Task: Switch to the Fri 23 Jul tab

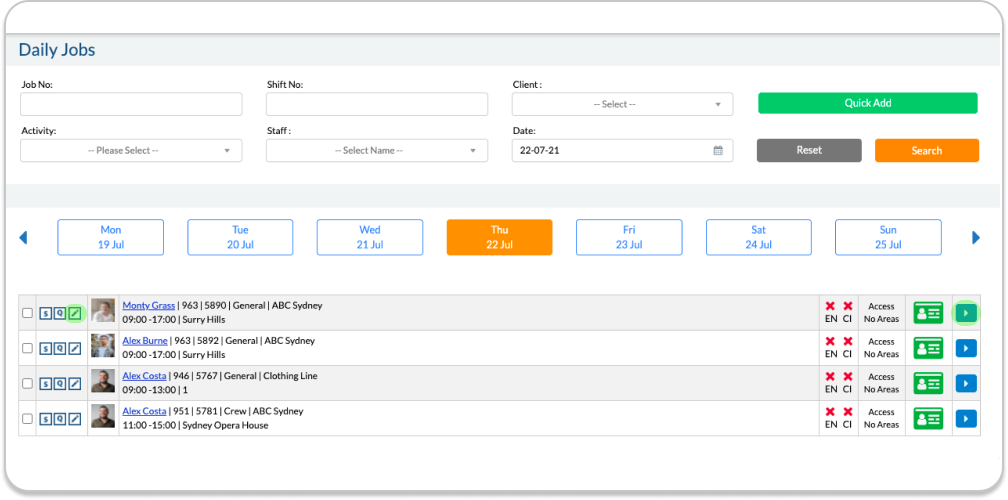Action: click(x=628, y=237)
